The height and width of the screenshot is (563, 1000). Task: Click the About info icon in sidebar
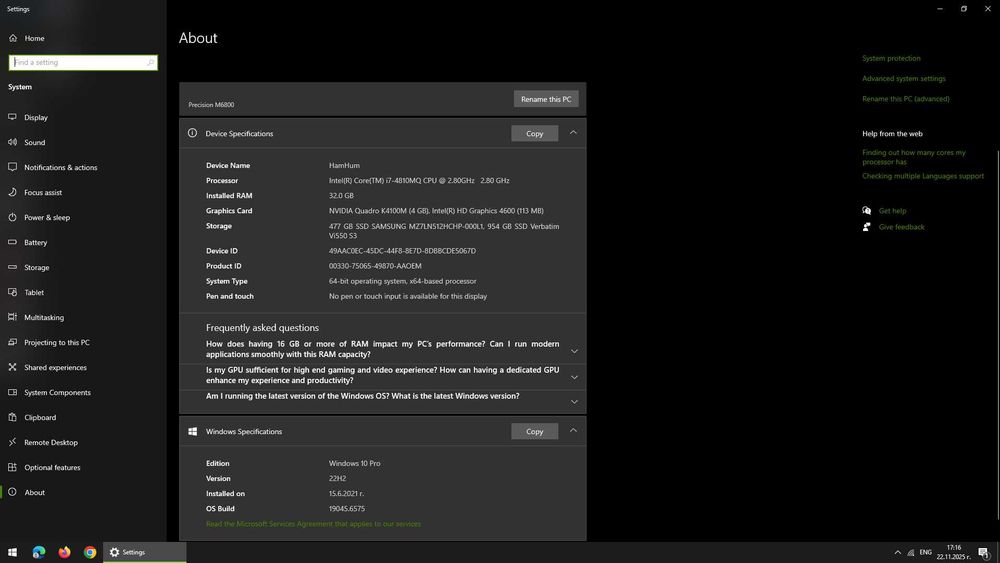click(x=12, y=492)
